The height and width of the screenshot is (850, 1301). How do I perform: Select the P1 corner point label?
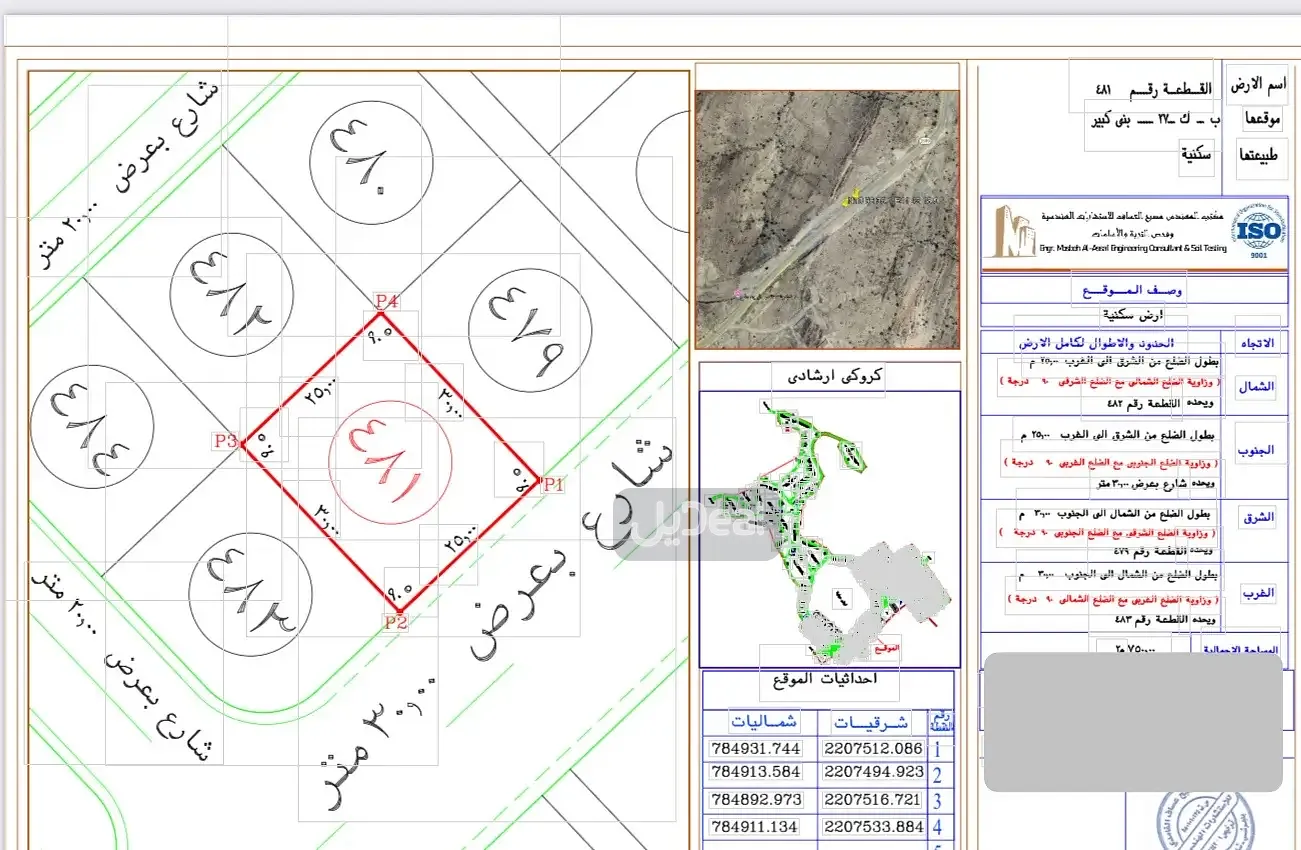tap(553, 484)
